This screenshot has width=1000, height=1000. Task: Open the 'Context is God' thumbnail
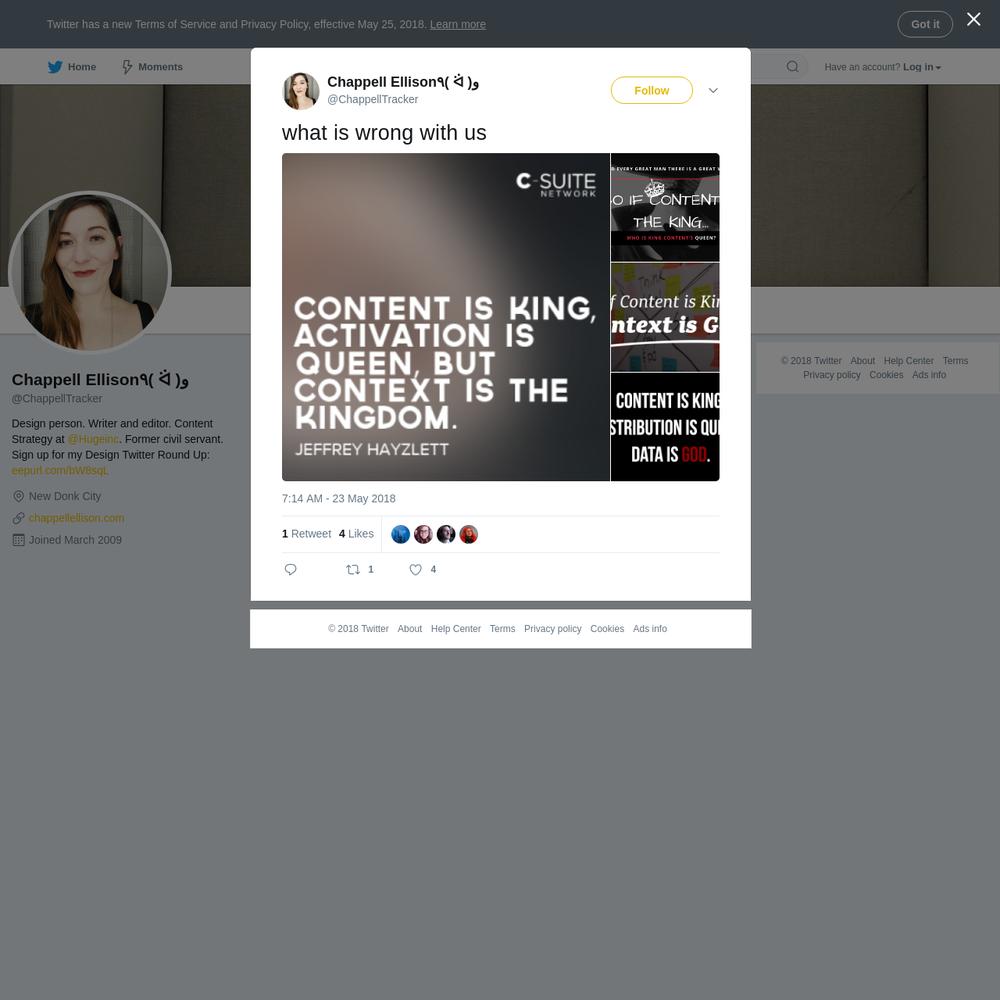click(x=665, y=317)
